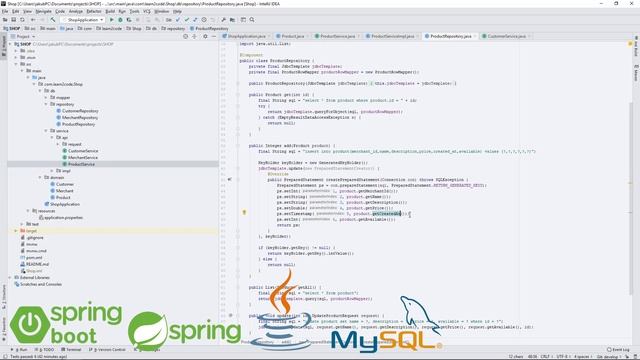Click the intention lightbulb in the editor gutter
Viewport: 640px width, 360px height.
(x=244, y=212)
